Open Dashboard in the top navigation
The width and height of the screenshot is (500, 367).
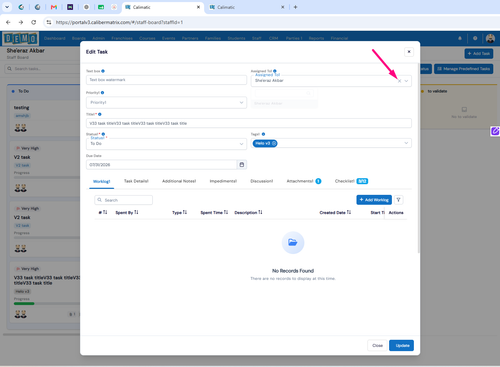click(x=55, y=38)
